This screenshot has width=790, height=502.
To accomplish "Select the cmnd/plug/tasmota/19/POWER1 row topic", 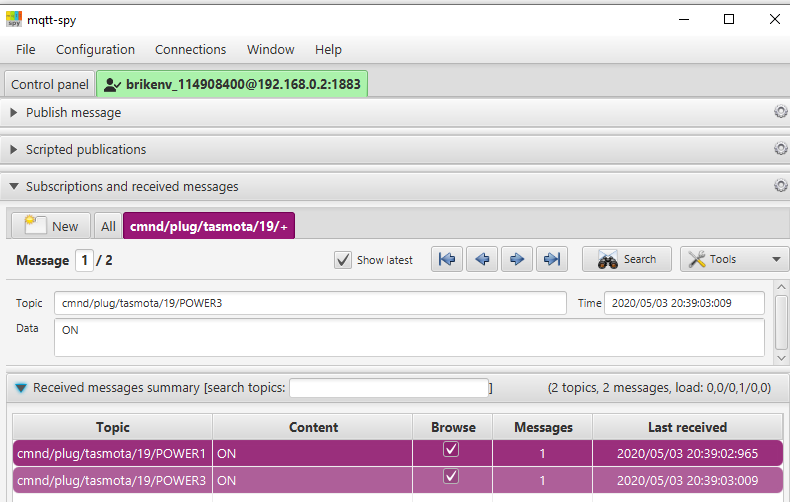I will [111, 454].
